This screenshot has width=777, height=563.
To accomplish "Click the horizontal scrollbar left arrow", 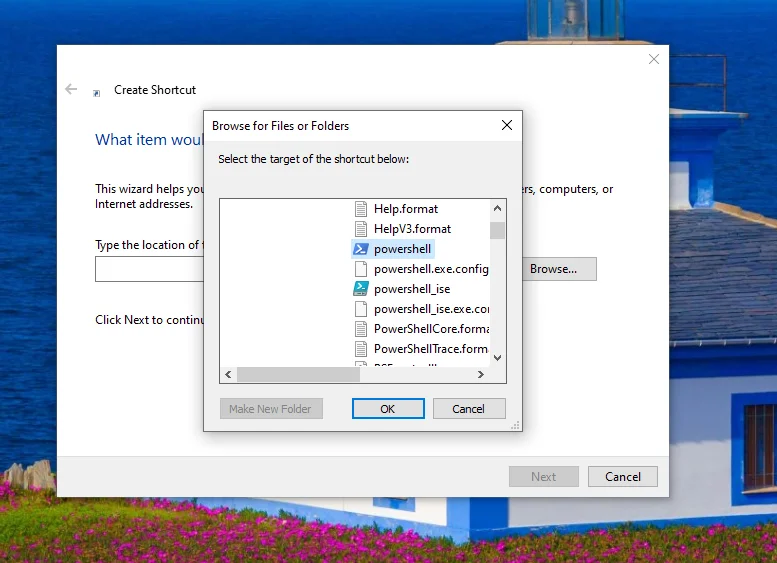I will 228,375.
